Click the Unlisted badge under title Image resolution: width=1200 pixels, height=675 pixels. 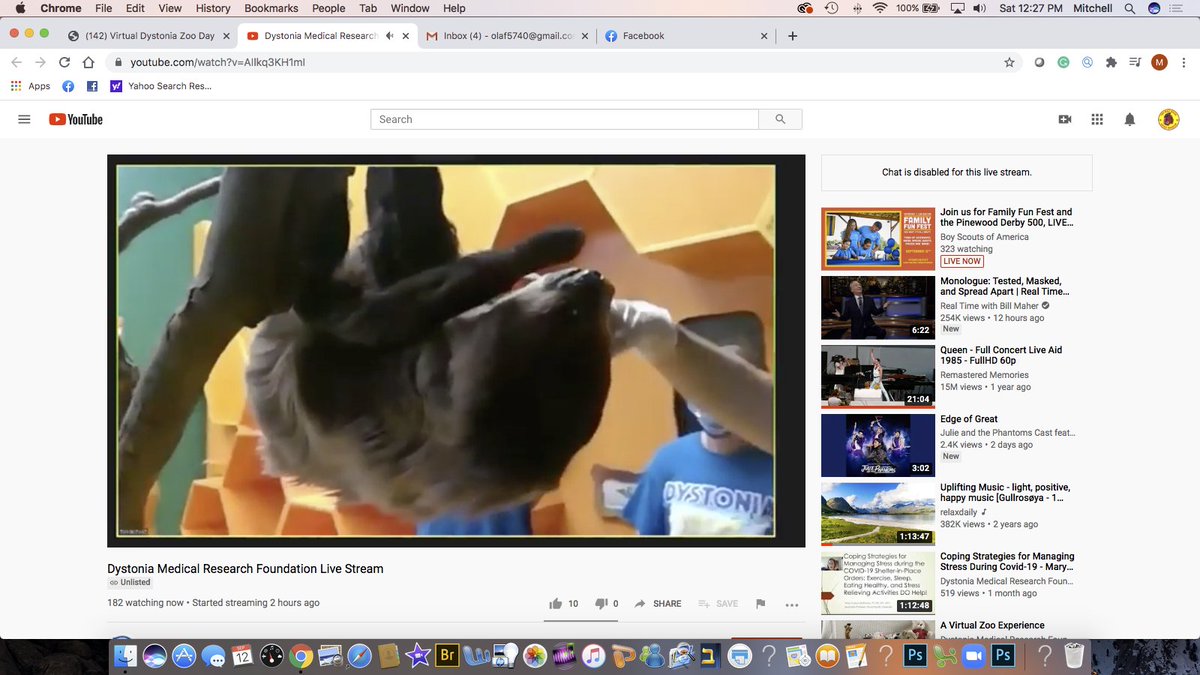point(130,582)
